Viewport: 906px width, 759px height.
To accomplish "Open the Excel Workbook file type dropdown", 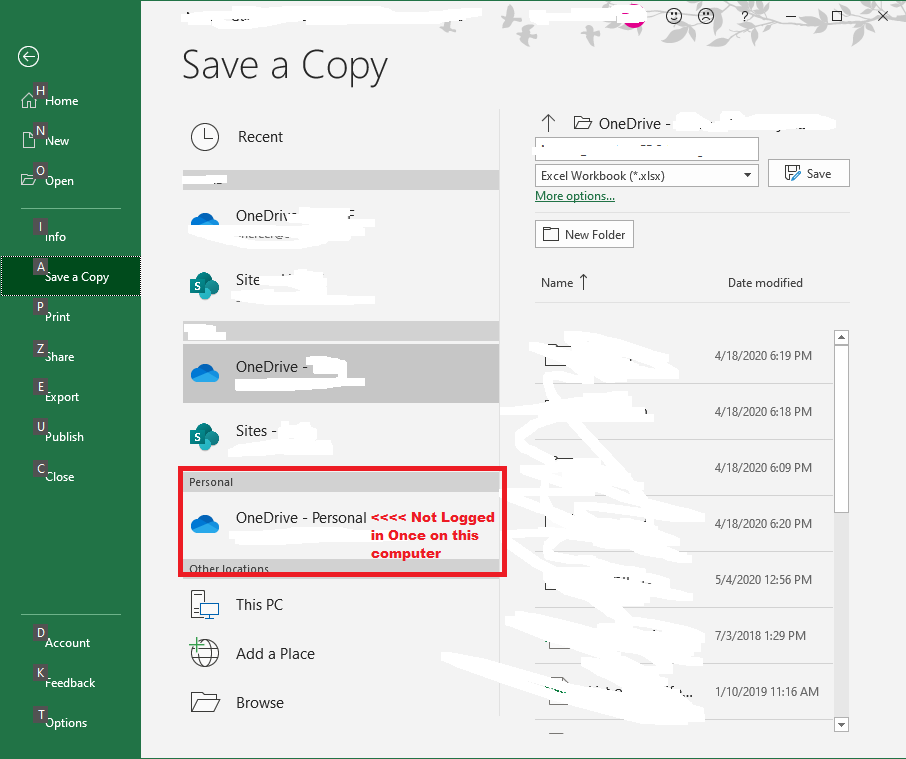I will pos(647,175).
